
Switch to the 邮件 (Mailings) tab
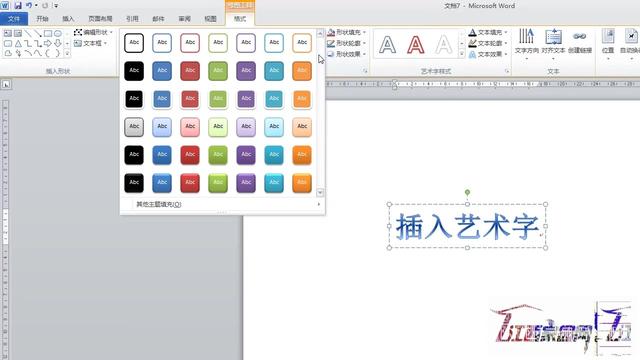(x=158, y=19)
